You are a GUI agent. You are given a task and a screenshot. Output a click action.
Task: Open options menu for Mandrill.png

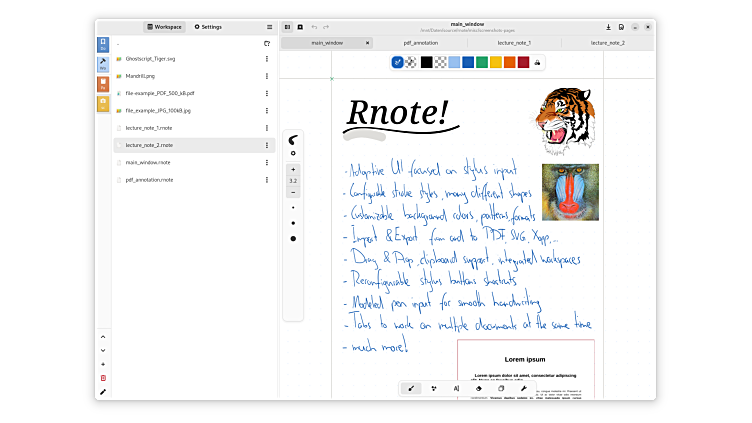pyautogui.click(x=267, y=76)
